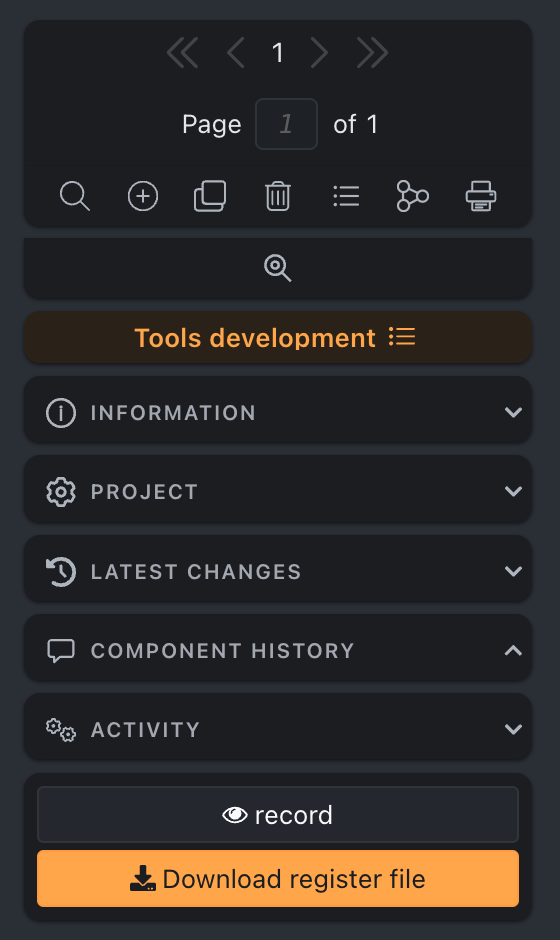
Task: Expand the LATEST CHANGES section
Action: coord(278,571)
